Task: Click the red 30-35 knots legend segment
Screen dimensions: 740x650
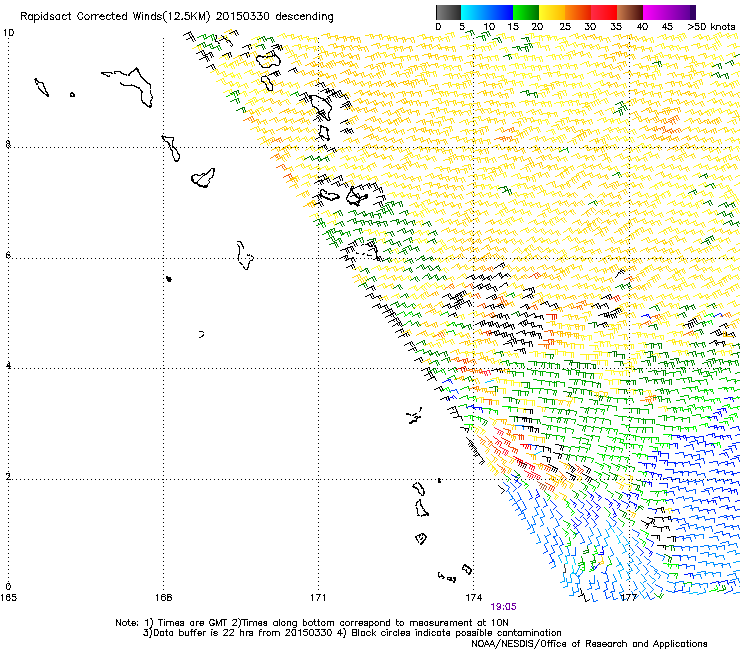Action: (604, 12)
